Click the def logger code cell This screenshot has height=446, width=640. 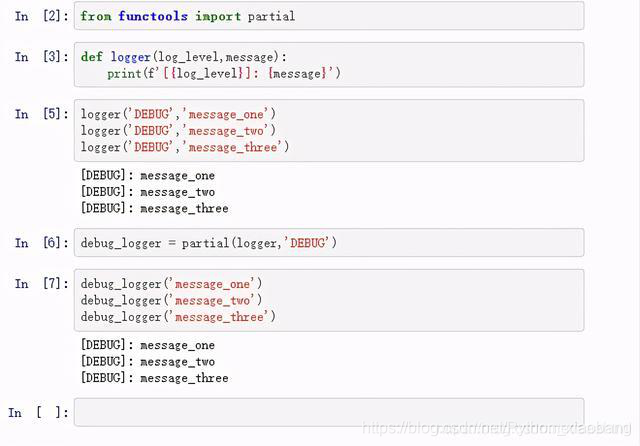tap(329, 64)
